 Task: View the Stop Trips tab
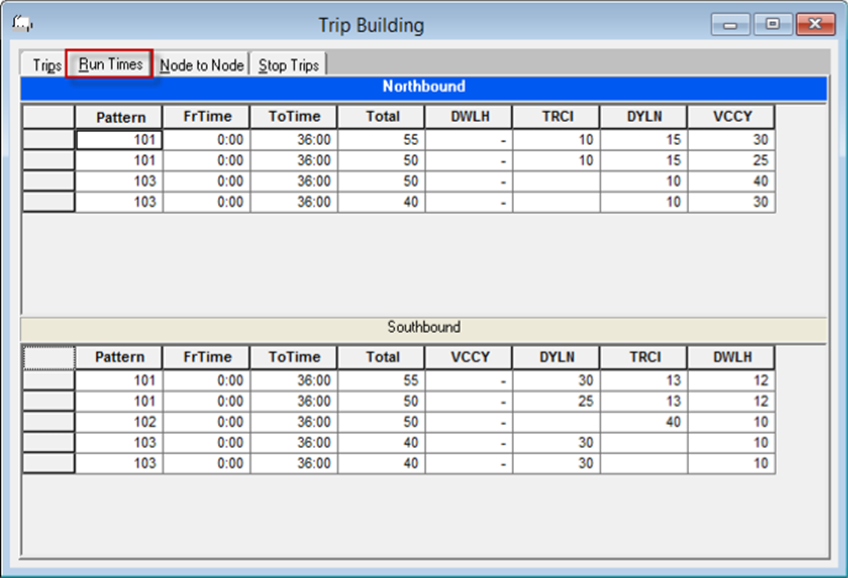(x=289, y=65)
